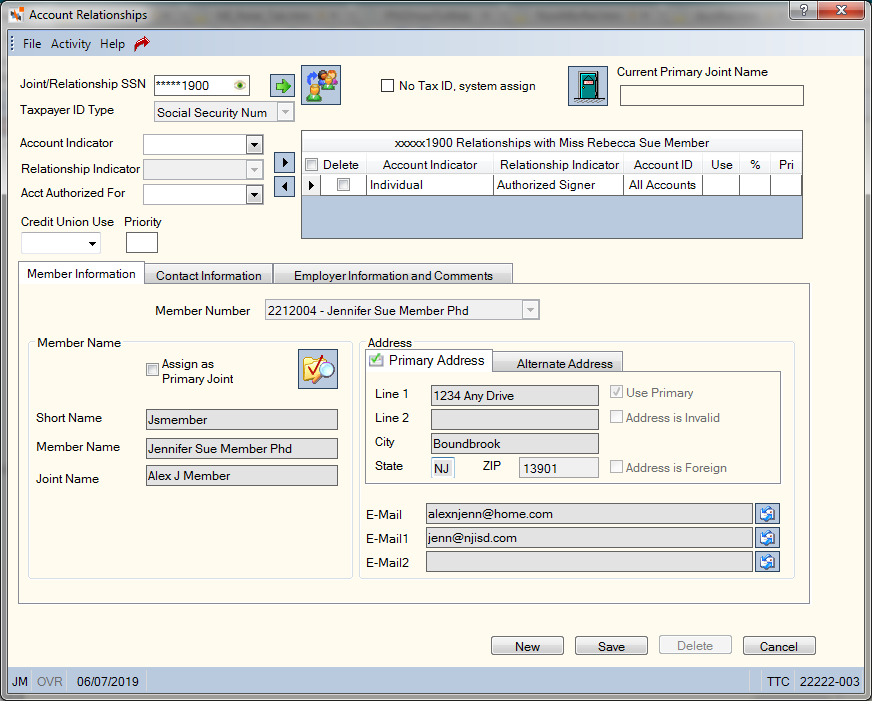The height and width of the screenshot is (701, 872).
Task: Open the Acct Authorized For dropdown
Action: coord(254,195)
